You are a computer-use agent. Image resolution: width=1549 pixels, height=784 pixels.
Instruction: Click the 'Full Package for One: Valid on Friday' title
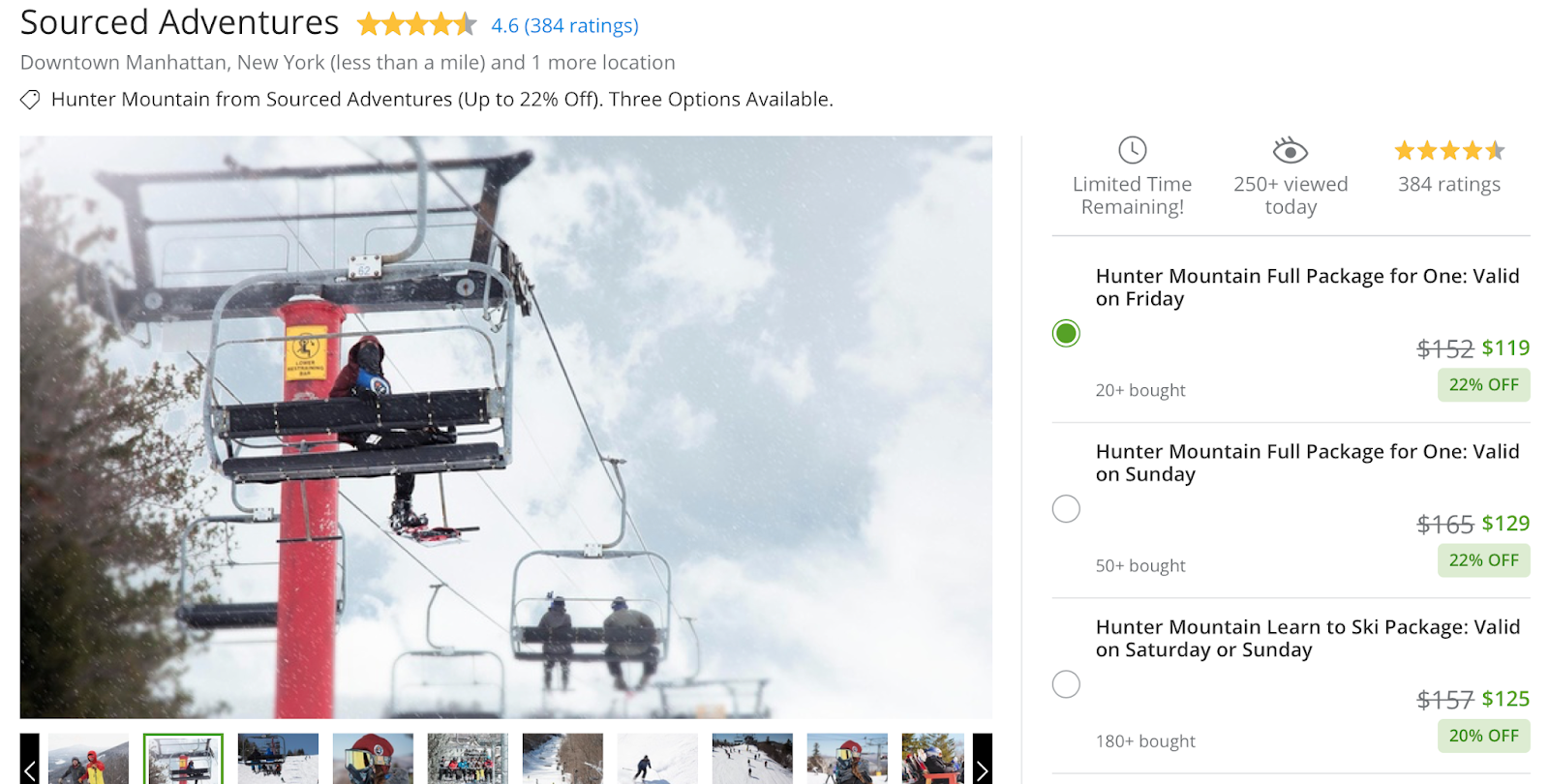coord(1307,287)
